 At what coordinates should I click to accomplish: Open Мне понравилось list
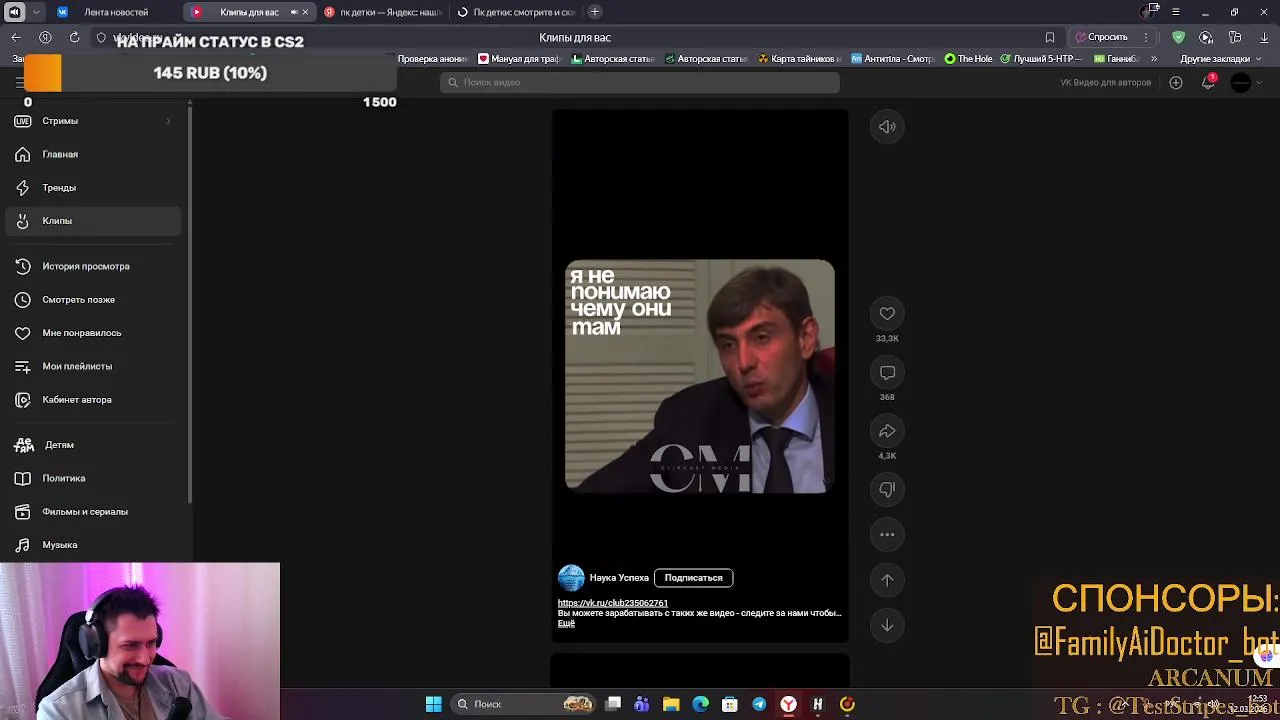tap(93, 333)
